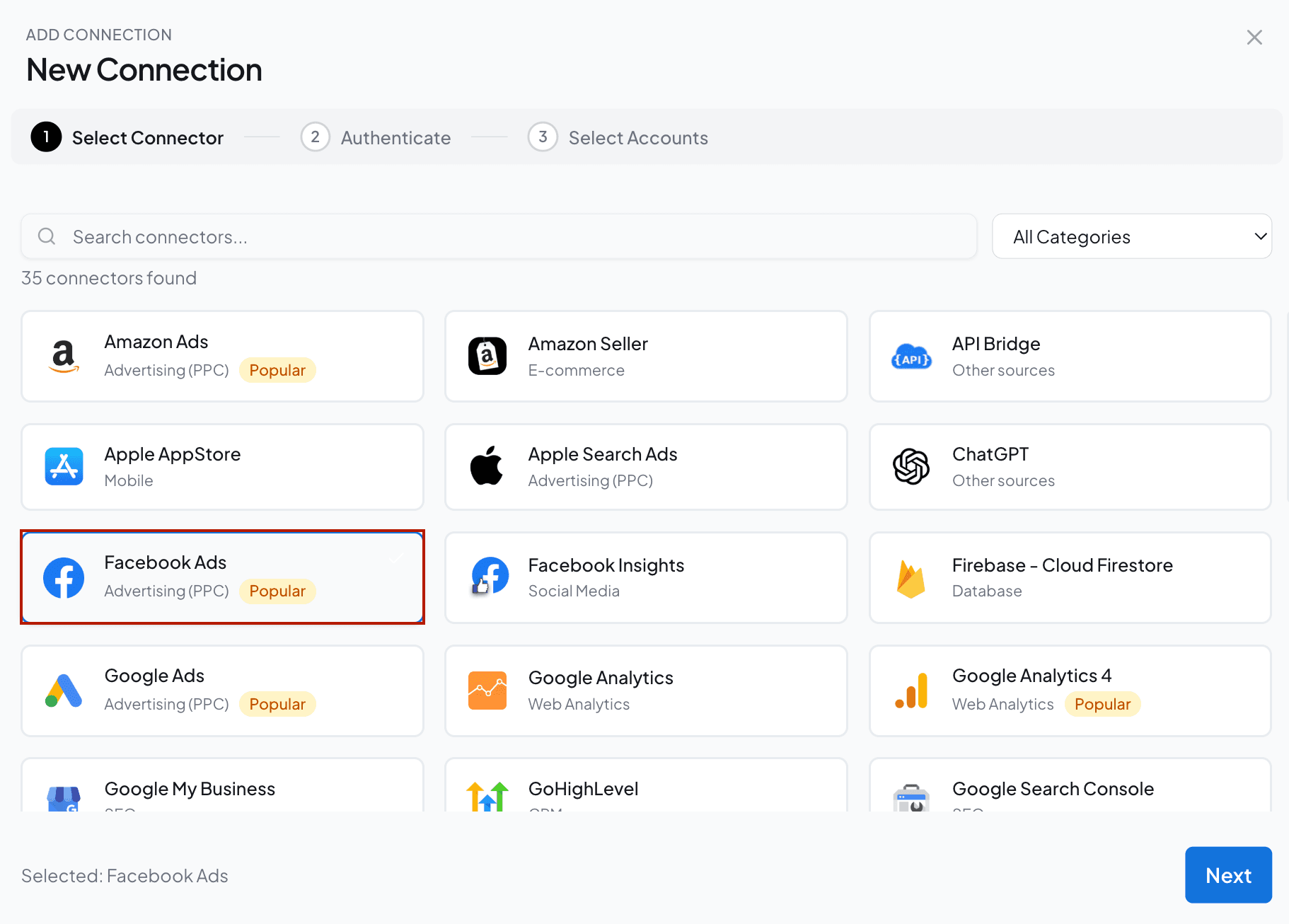The image size is (1289, 924).
Task: Click the GoHighLevel arrows icon
Action: point(487,797)
